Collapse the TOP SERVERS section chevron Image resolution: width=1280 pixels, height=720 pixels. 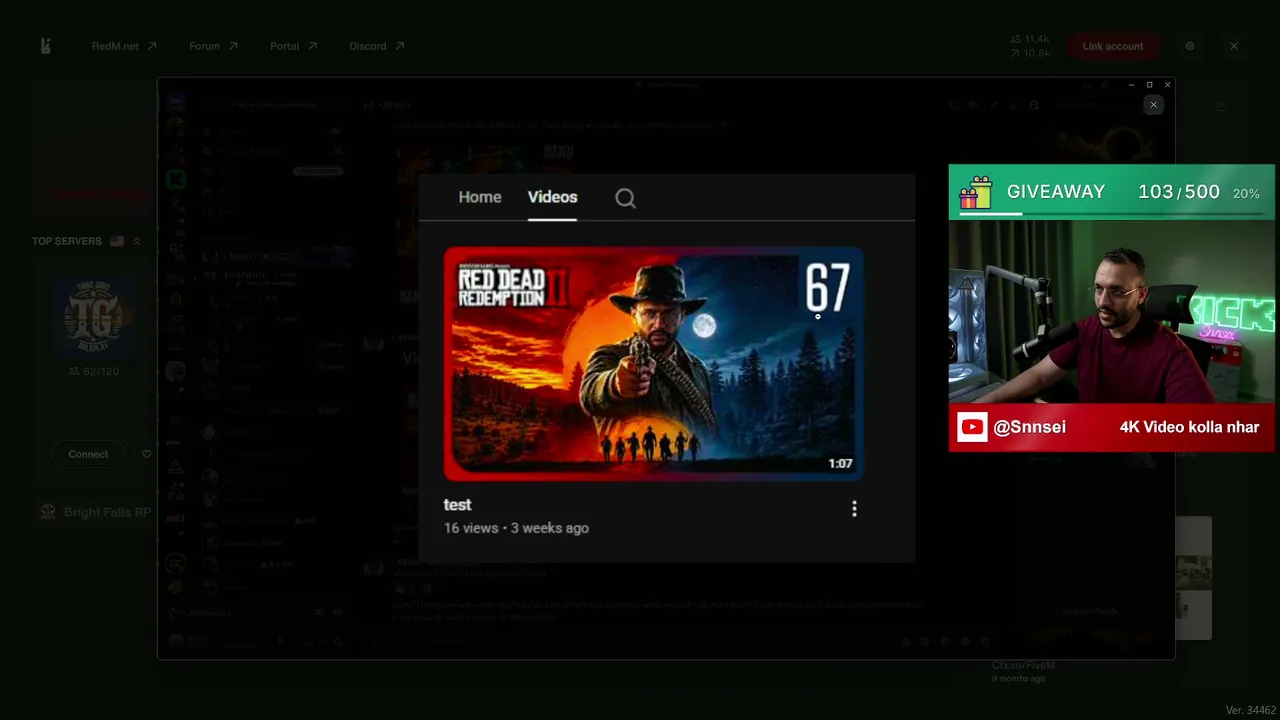coord(137,241)
